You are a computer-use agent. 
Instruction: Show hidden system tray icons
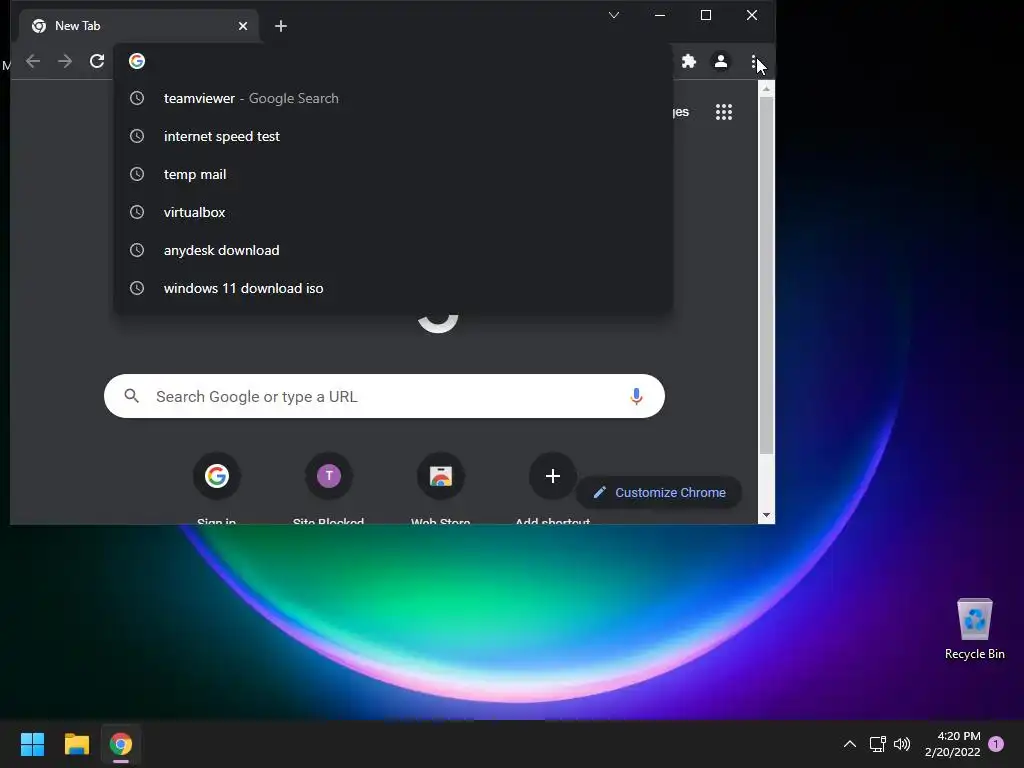pos(850,744)
